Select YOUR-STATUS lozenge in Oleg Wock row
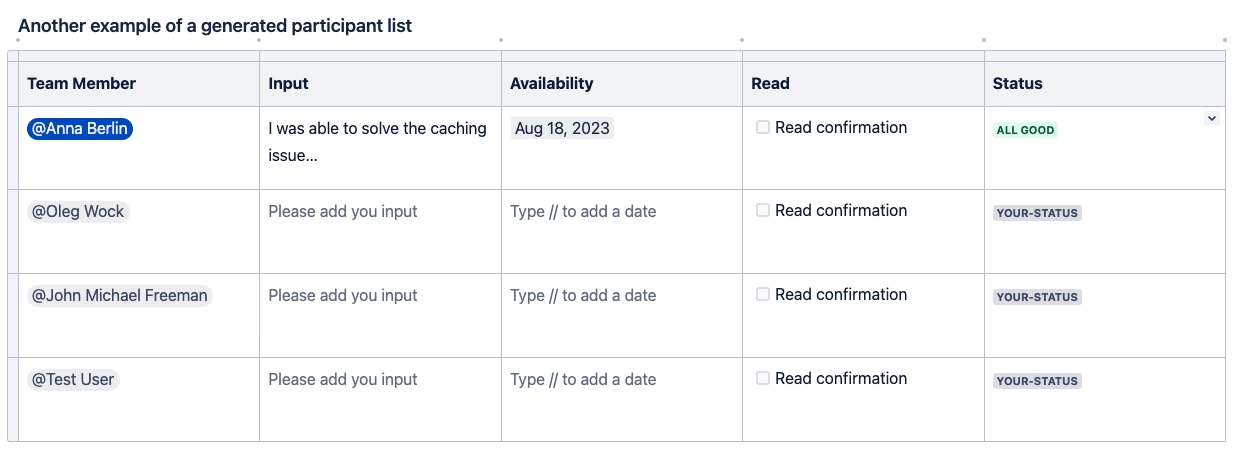 (1037, 213)
